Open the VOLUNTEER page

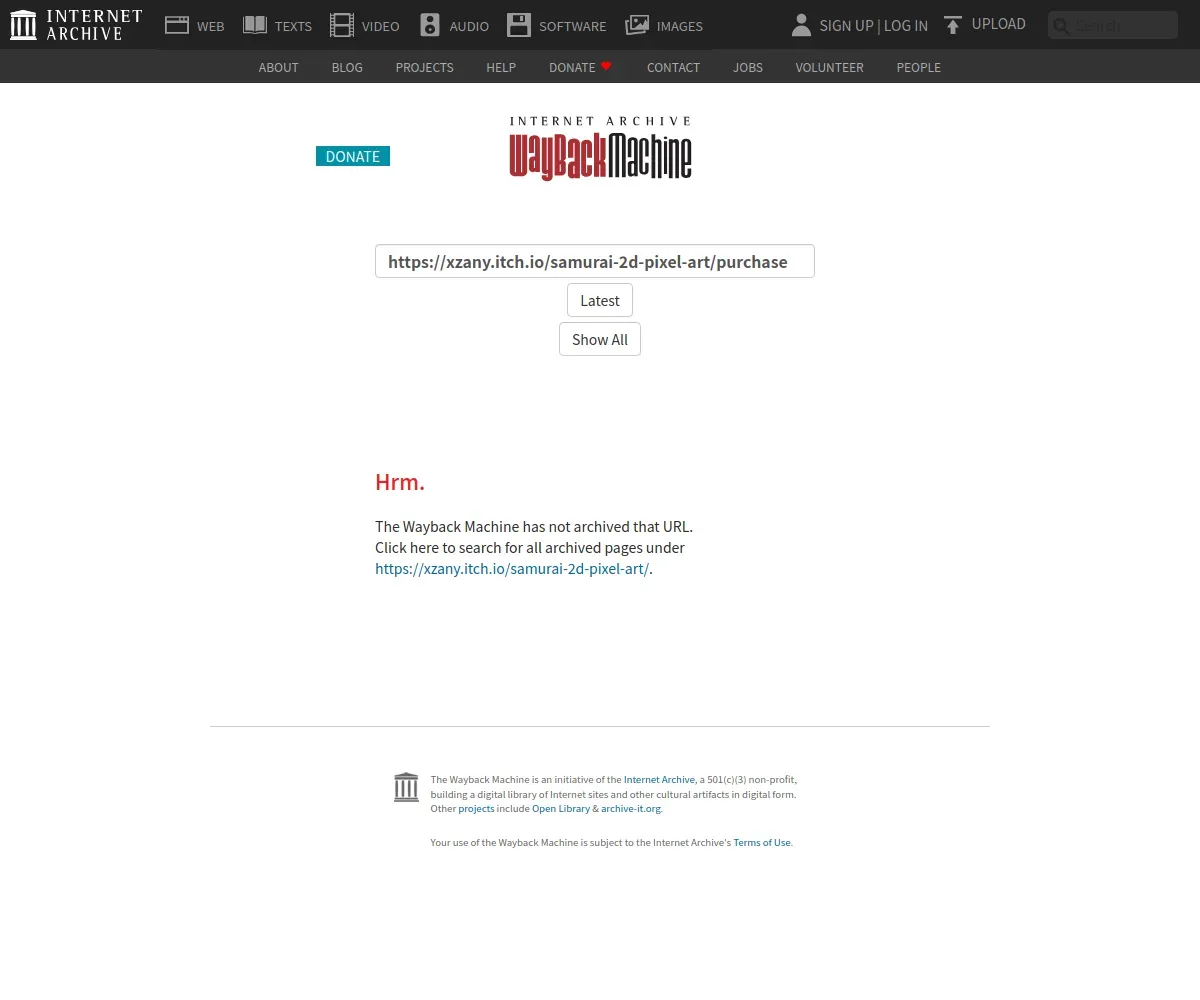pos(830,67)
